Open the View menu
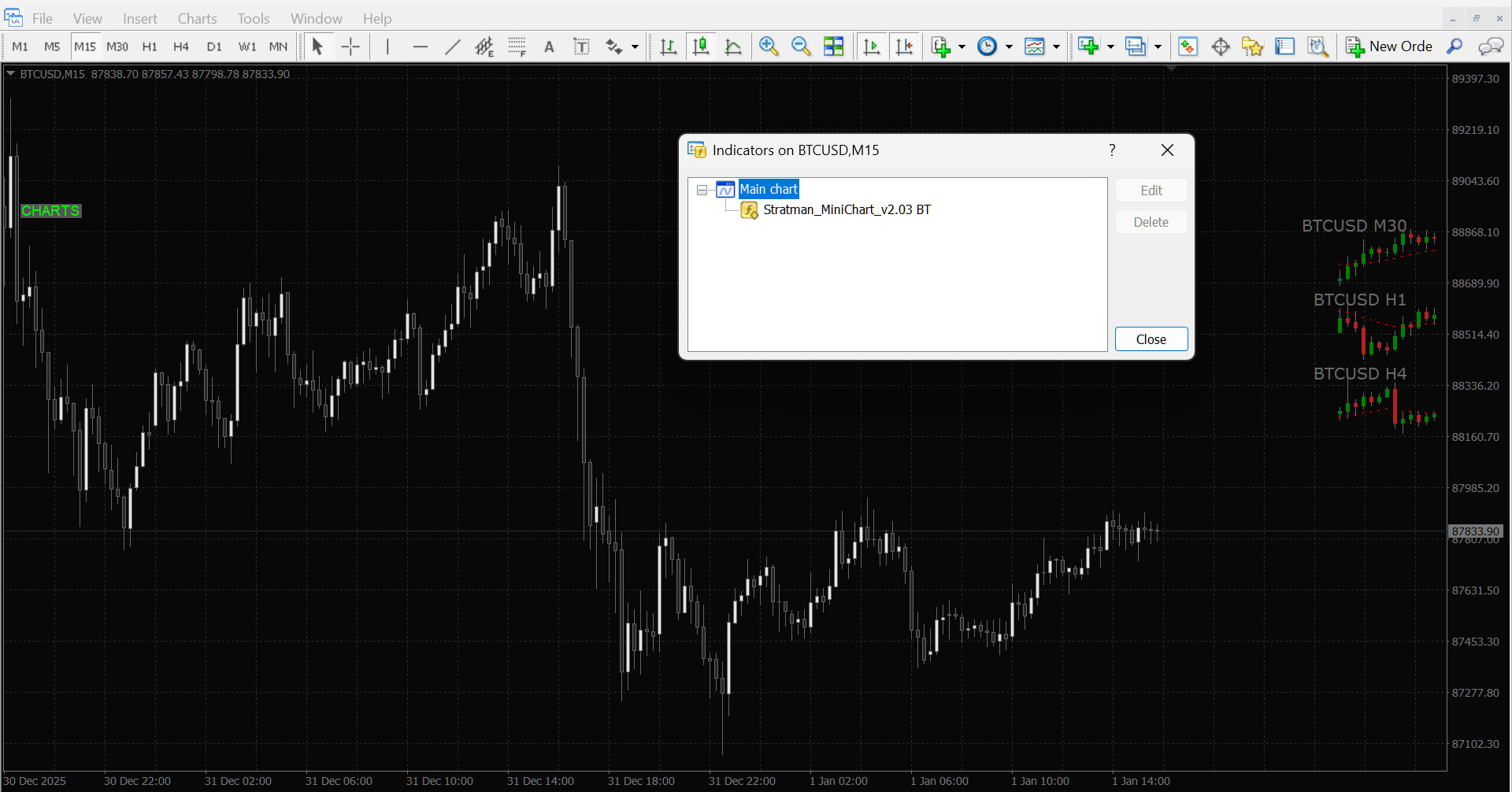The width and height of the screenshot is (1512, 792). click(x=87, y=18)
